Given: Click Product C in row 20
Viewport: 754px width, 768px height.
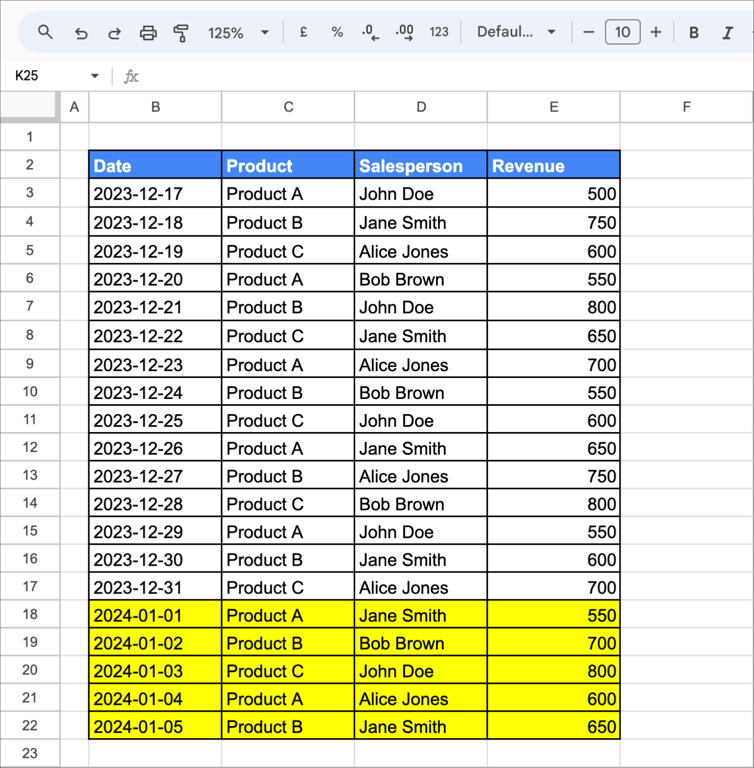Looking at the screenshot, I should pos(288,670).
